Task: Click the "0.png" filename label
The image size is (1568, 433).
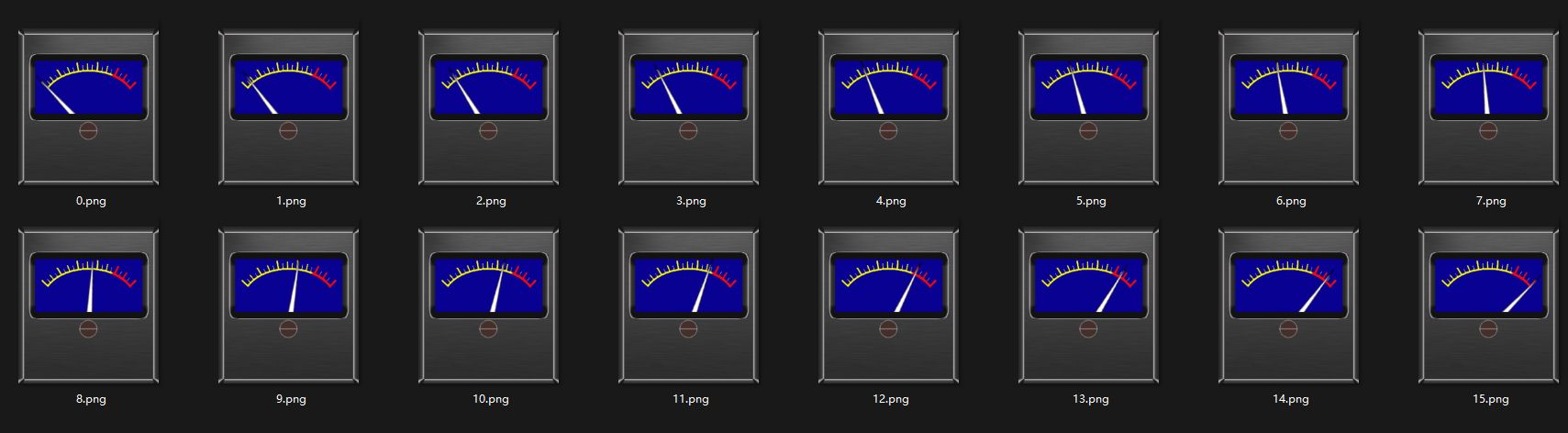Action: [91, 201]
